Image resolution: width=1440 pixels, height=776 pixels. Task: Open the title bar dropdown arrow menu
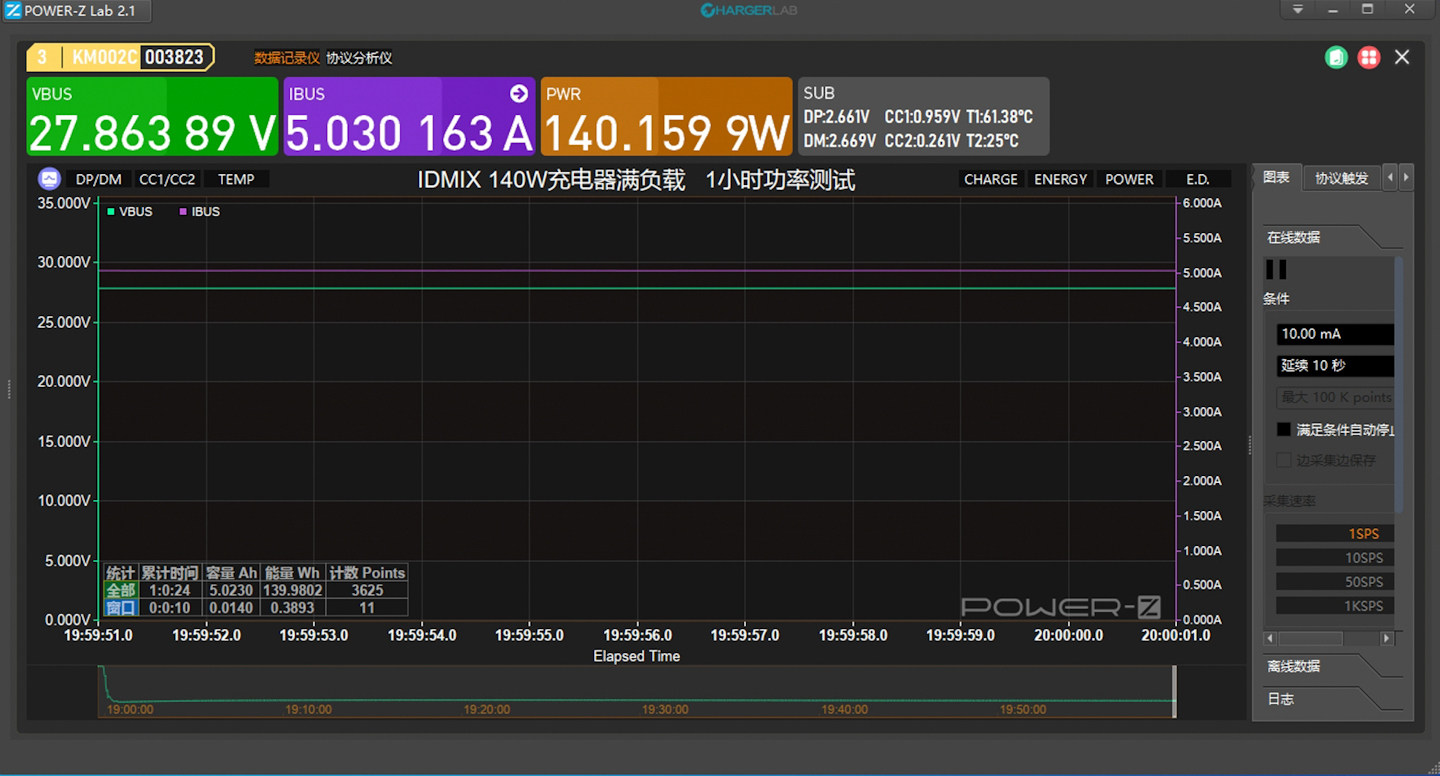tap(1298, 9)
